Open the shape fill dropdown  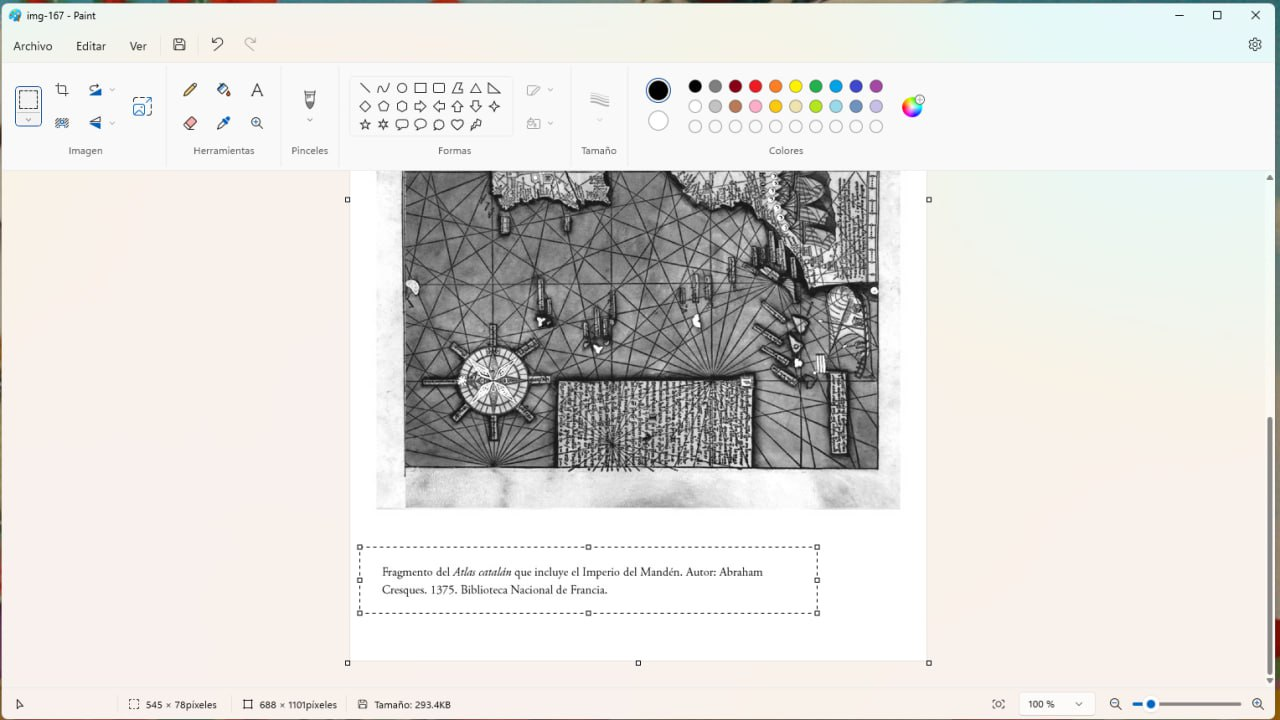click(x=539, y=123)
